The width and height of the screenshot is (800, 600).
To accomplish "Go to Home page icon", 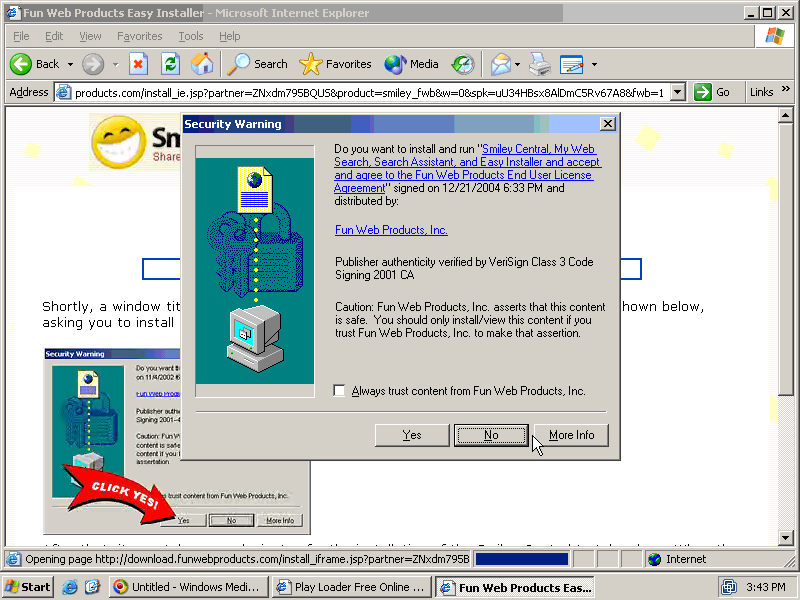I will (202, 64).
